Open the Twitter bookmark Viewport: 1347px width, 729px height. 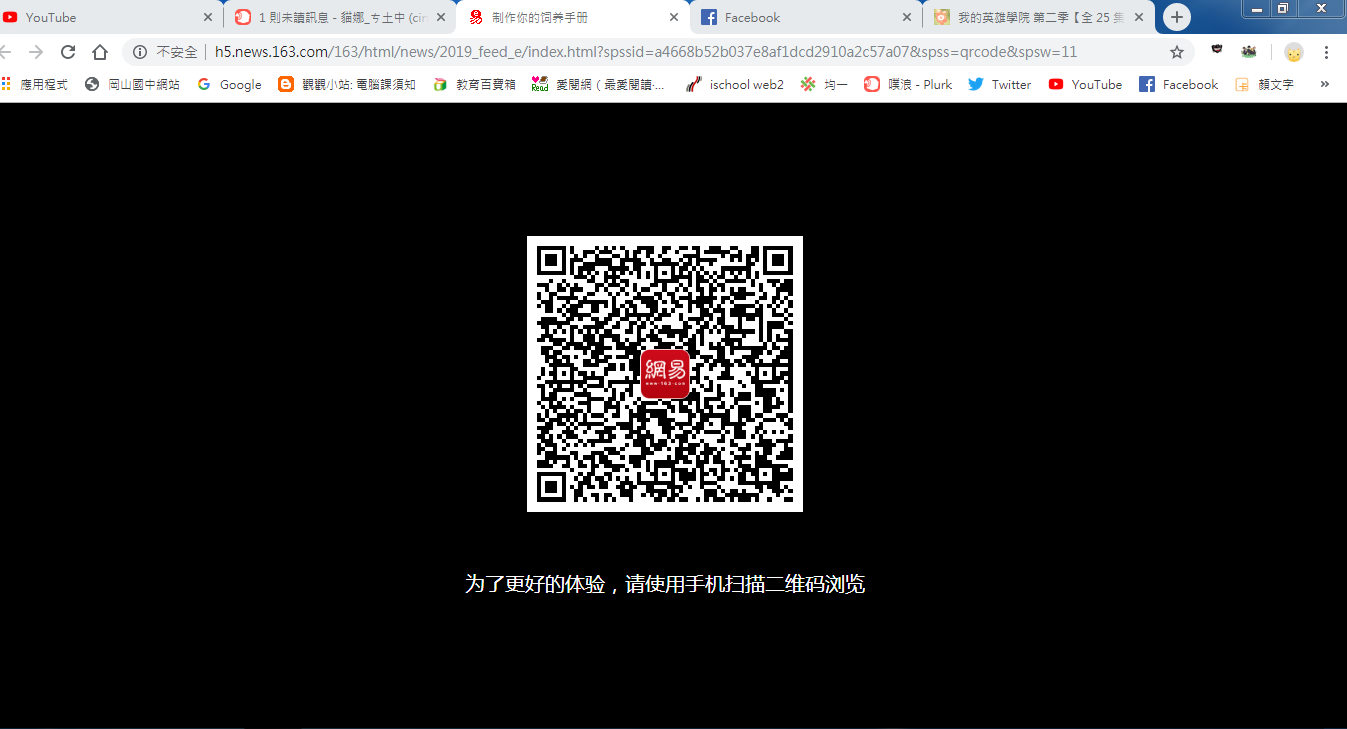[x=1000, y=84]
